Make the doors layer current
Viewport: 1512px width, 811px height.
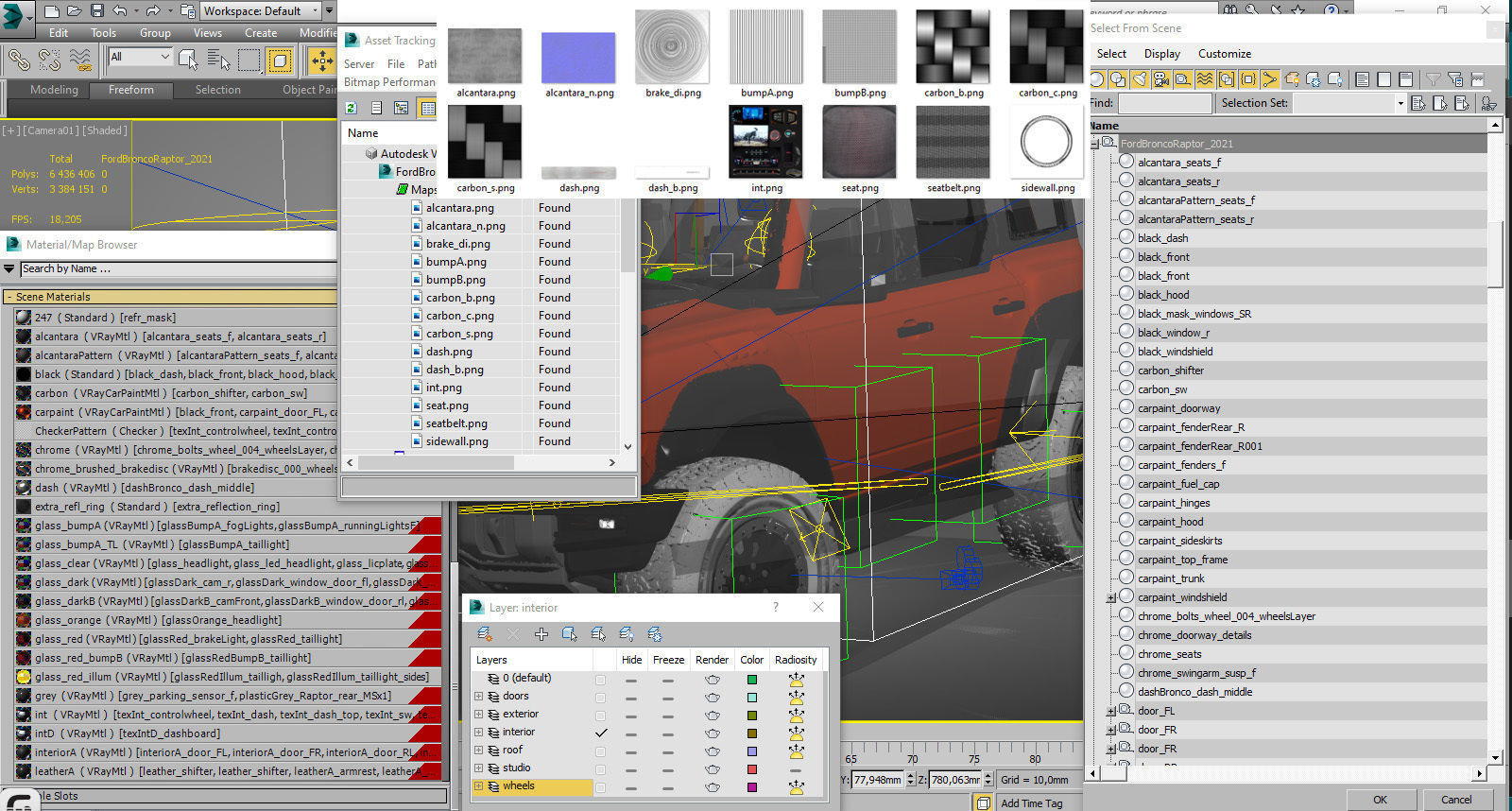click(601, 697)
